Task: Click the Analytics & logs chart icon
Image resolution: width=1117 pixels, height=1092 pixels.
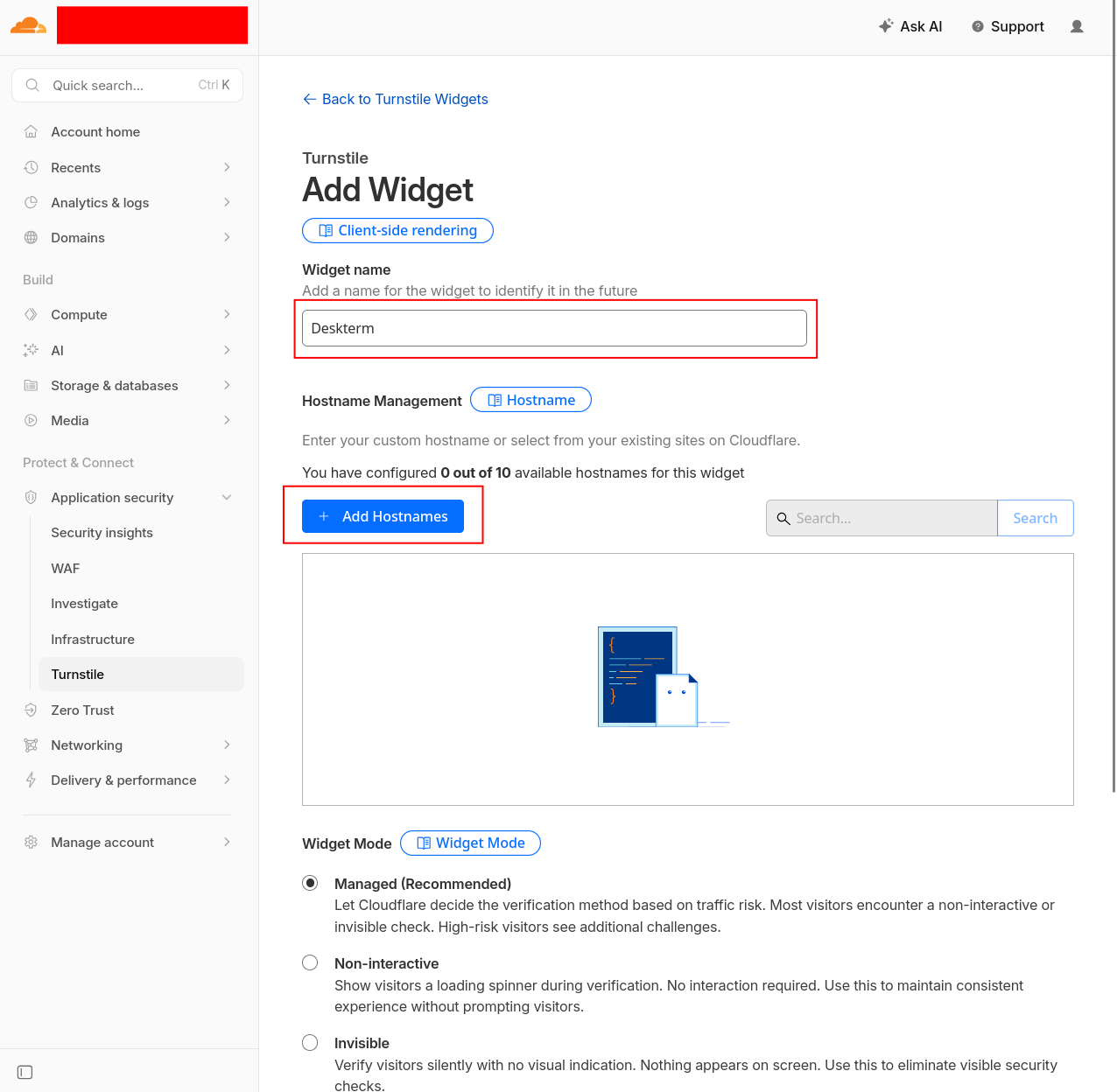Action: click(x=31, y=202)
